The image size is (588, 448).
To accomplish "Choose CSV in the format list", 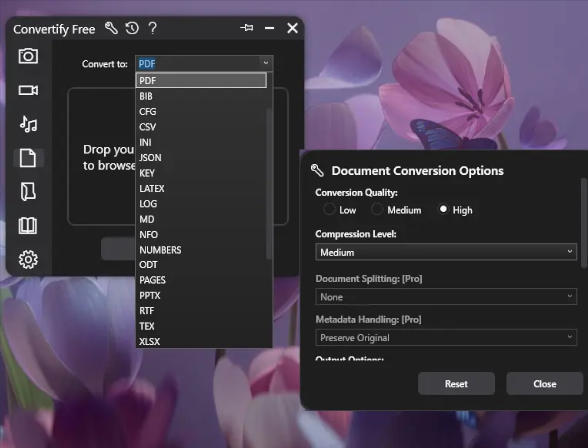I will pos(201,127).
